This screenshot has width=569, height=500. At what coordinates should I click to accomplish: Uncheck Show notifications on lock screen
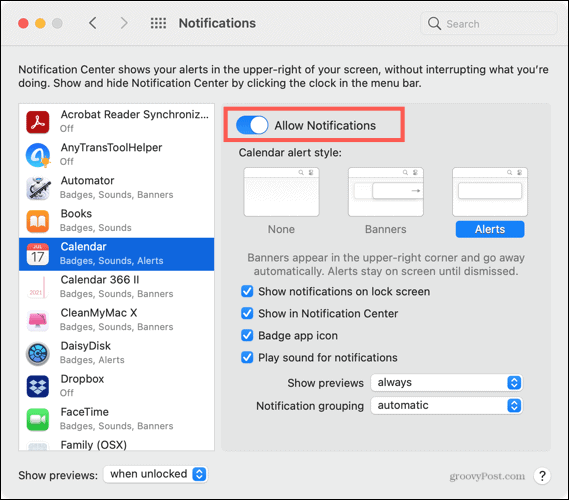[247, 291]
